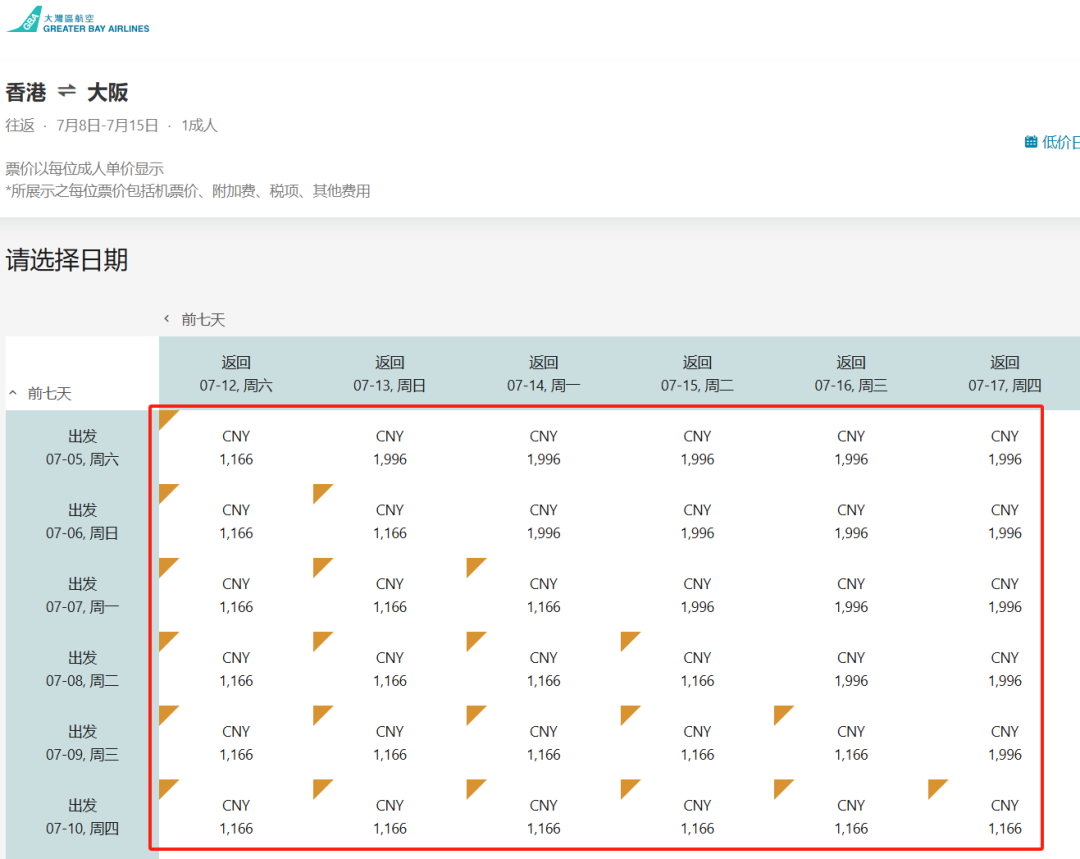Choose fare depart 07-09 return 07-14
The height and width of the screenshot is (859, 1080).
point(543,743)
